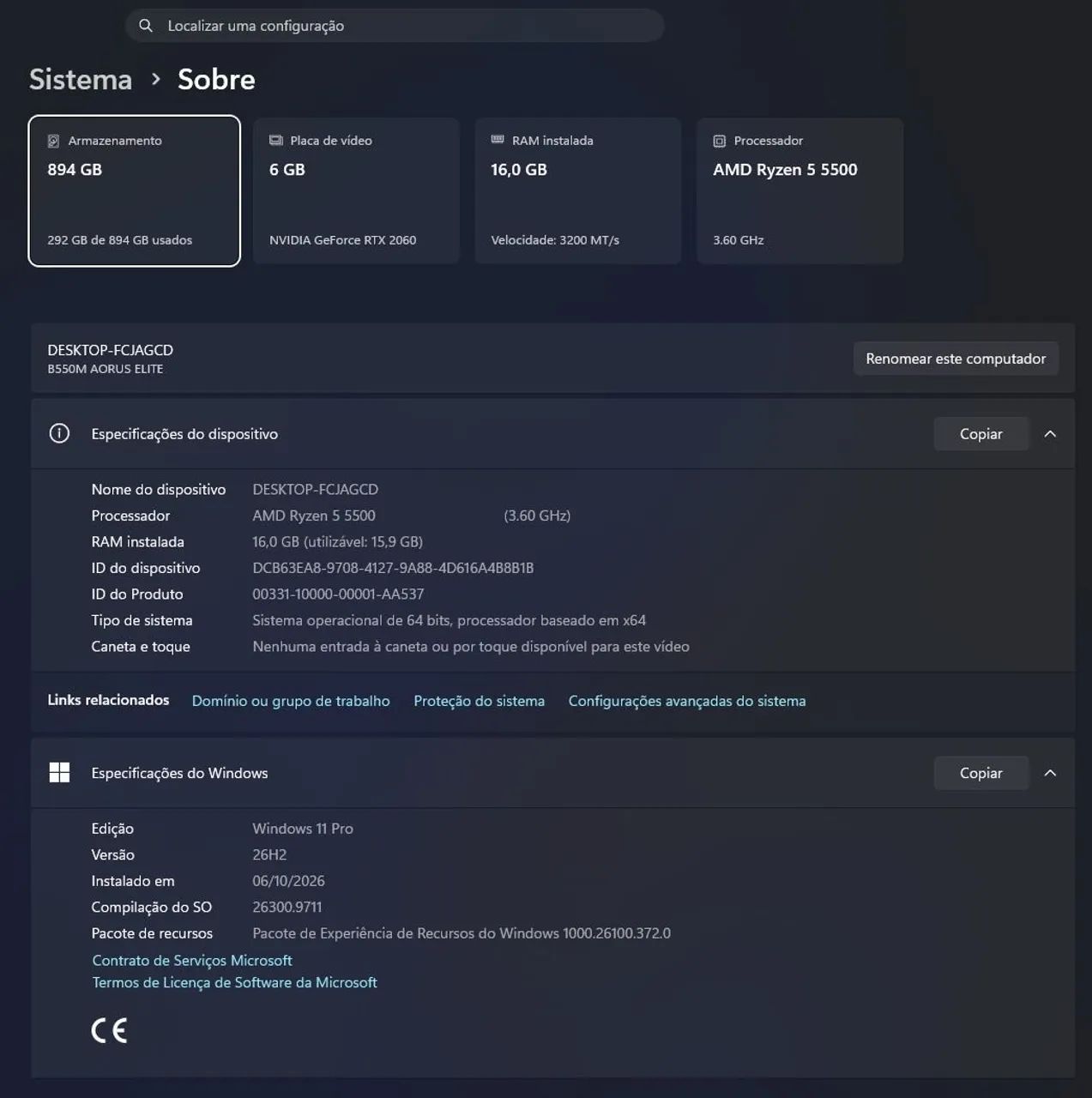1092x1098 pixels.
Task: Select the Sistema operacional de 64 bits text
Action: [x=449, y=620]
